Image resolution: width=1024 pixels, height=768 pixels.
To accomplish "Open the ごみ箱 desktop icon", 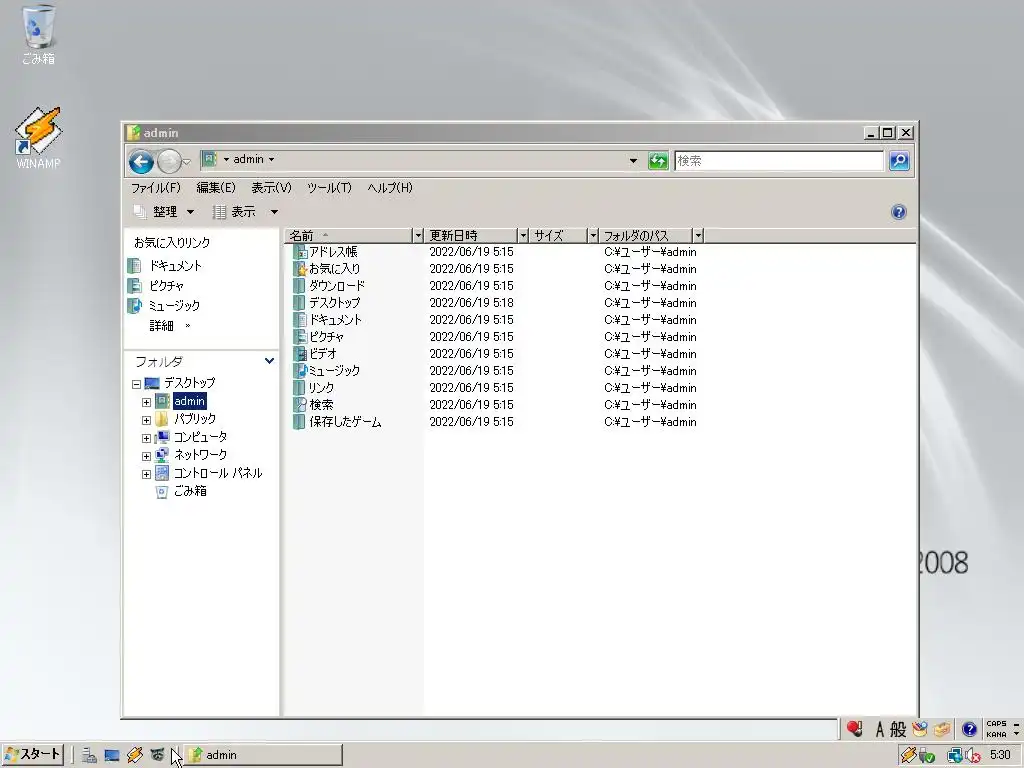I will tap(38, 34).
